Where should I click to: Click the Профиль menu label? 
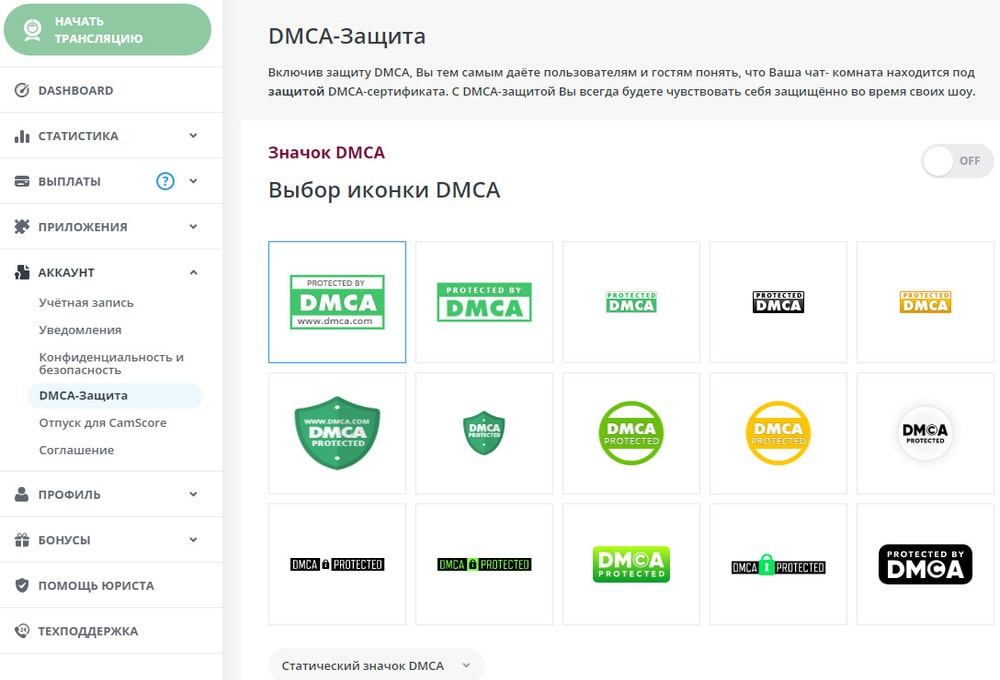70,494
